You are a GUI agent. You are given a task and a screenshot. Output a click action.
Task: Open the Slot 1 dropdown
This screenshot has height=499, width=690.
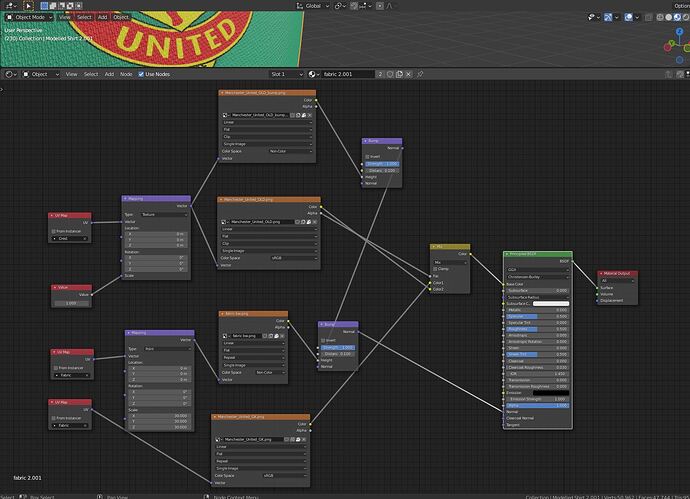pos(286,74)
